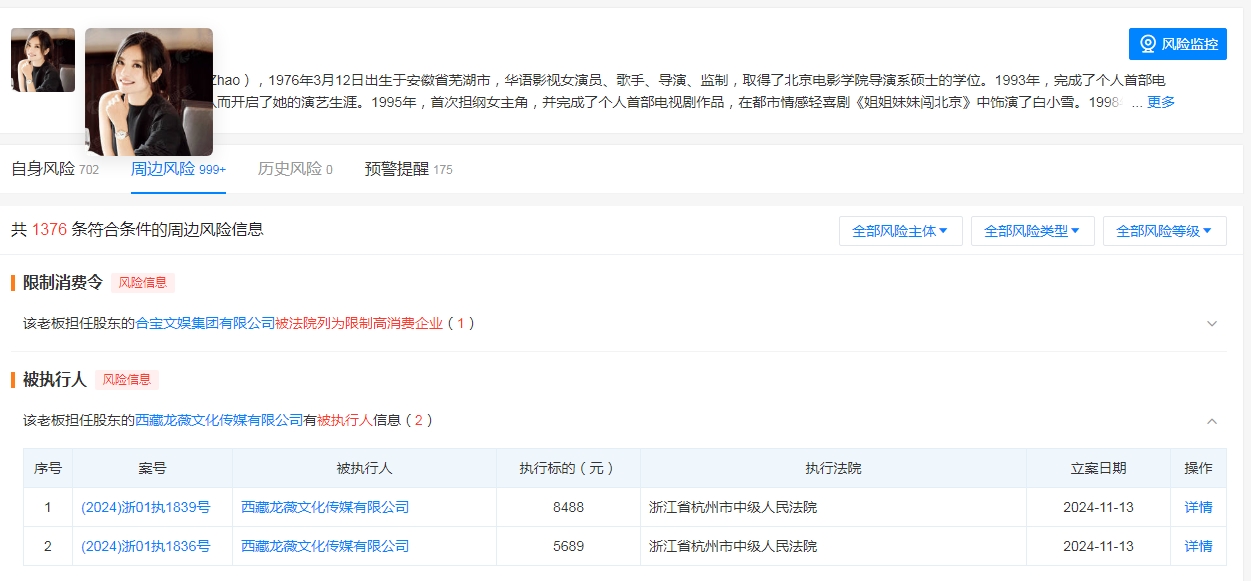Click the 限制消费令 section heading
This screenshot has width=1251, height=581.
click(63, 283)
